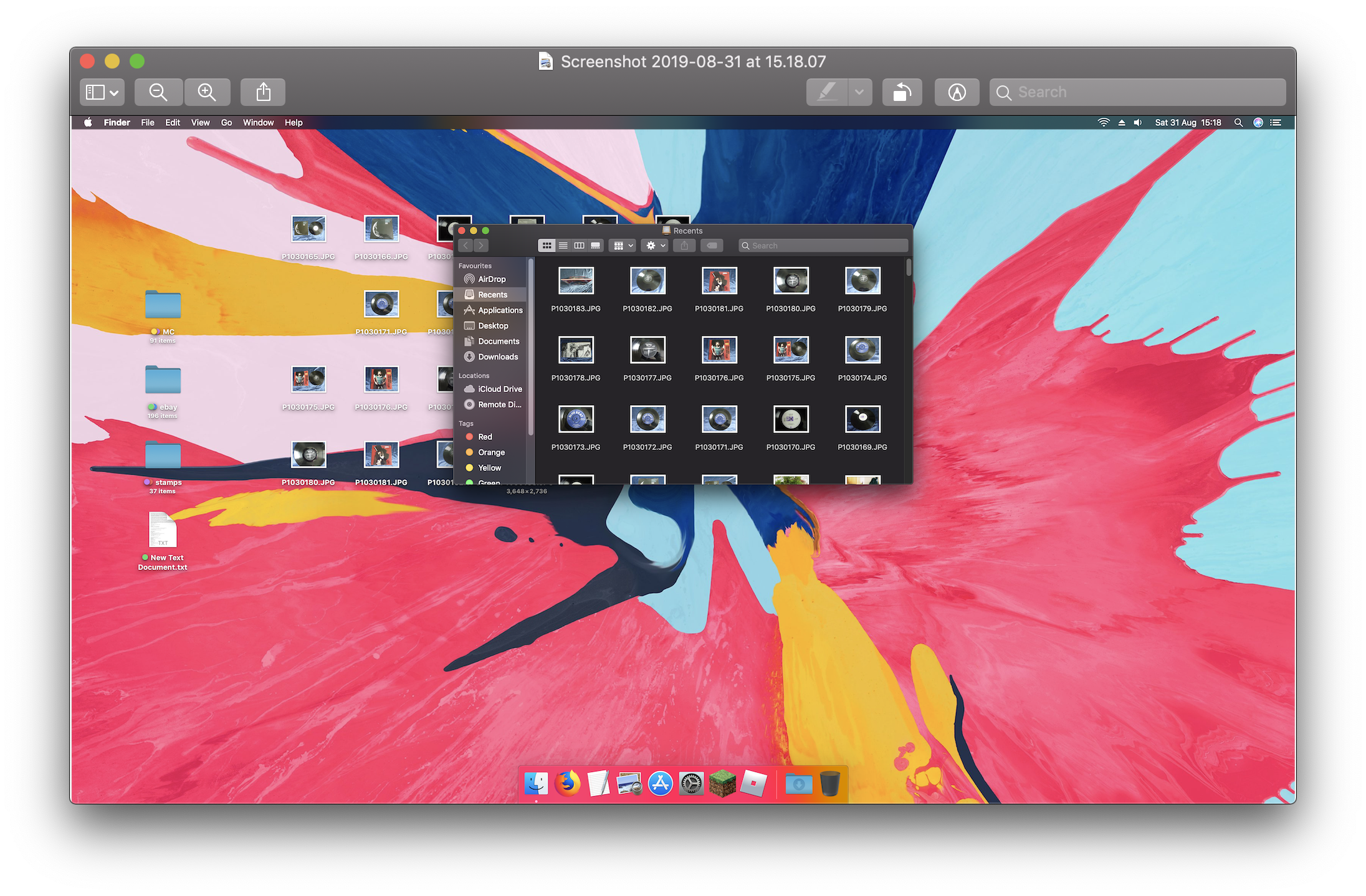Click the Search field in Recents window
Screen dimensions: 1366x896
pos(823,245)
